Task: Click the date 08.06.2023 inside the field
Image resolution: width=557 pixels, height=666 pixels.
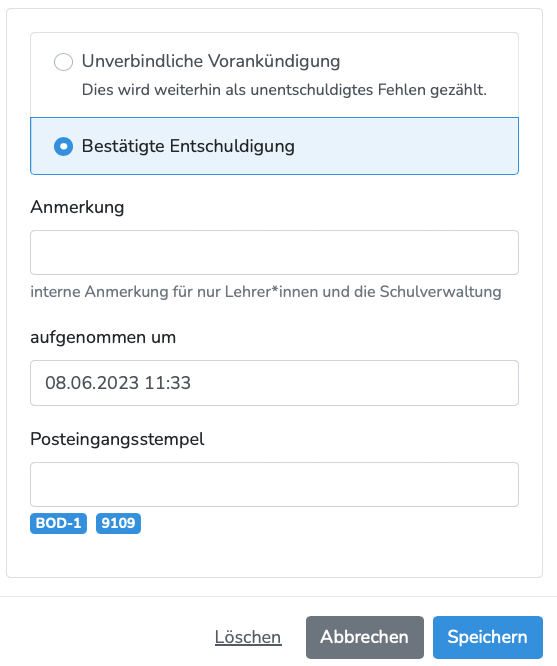Action: (x=92, y=383)
